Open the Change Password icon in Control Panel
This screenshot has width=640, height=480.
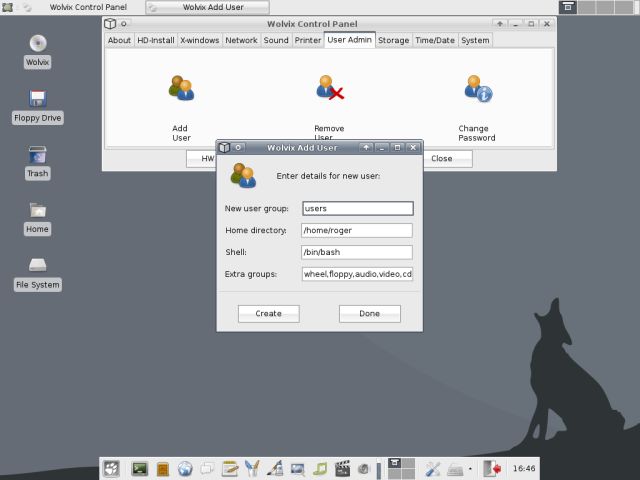(x=478, y=88)
